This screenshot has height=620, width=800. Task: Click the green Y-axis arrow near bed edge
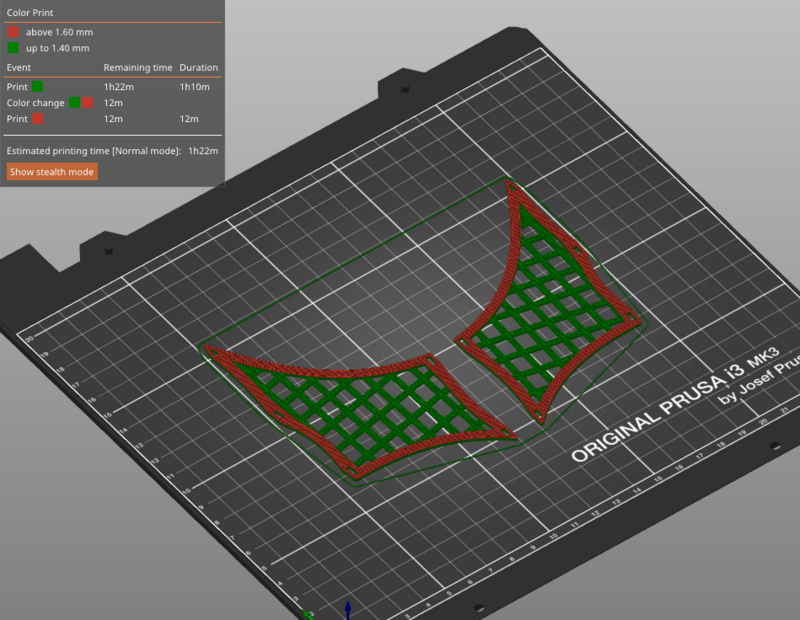[306, 614]
